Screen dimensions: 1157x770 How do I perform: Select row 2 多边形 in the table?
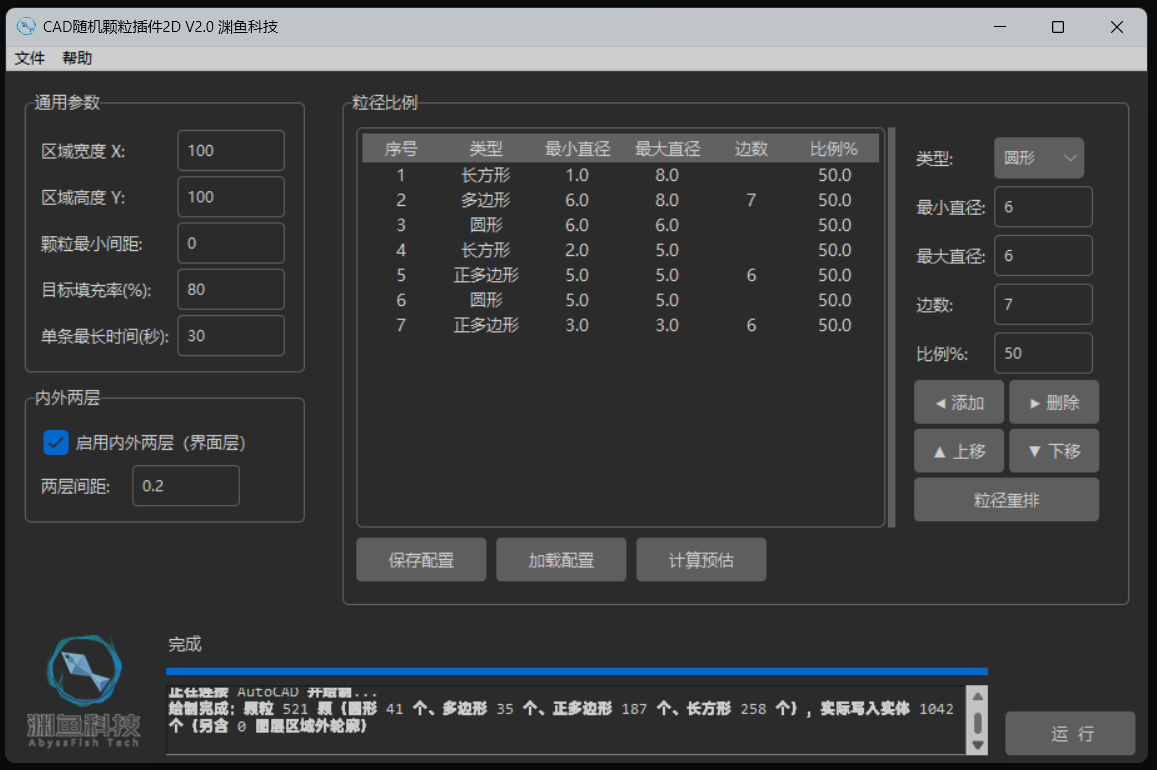point(620,201)
